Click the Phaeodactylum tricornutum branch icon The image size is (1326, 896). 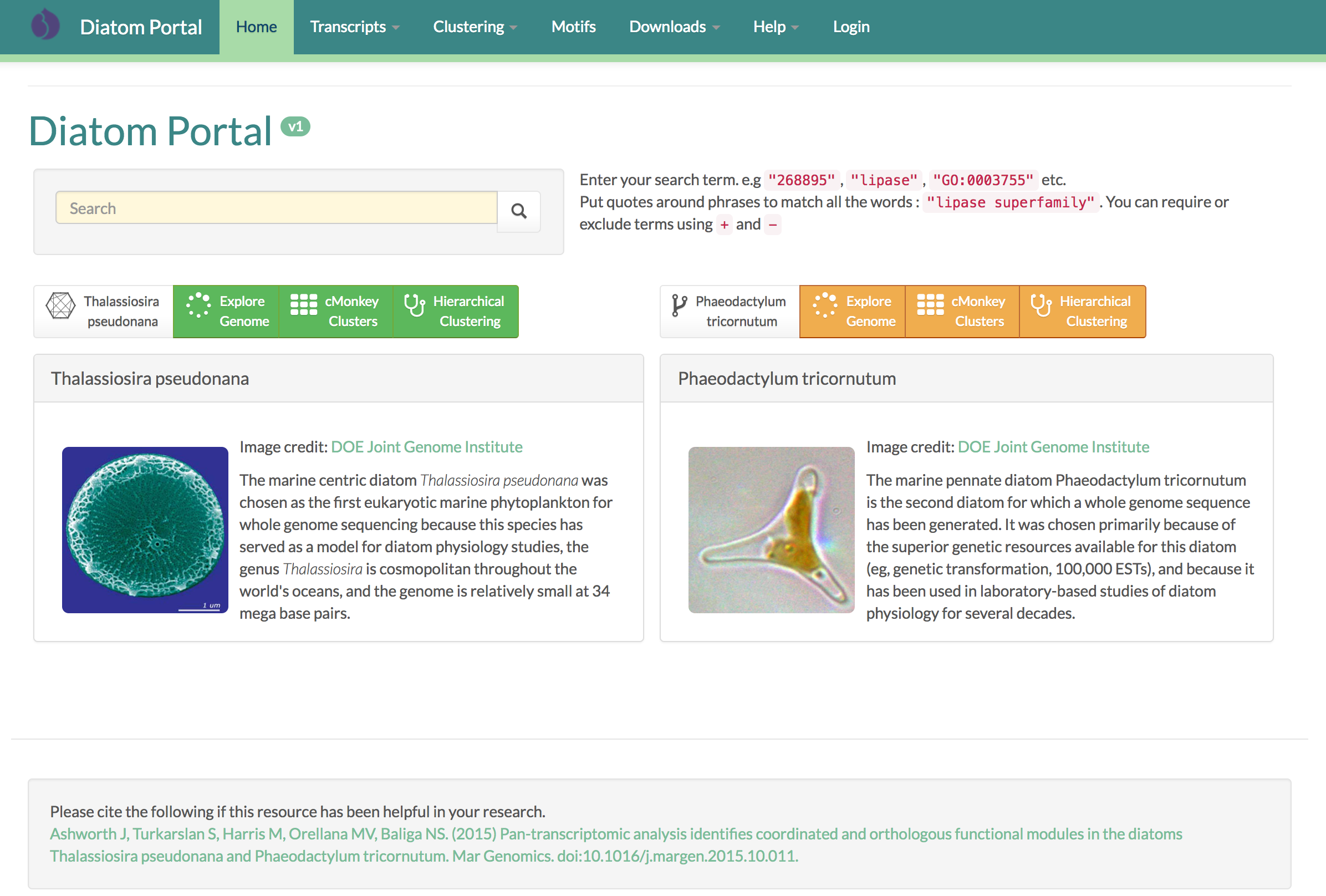pos(679,306)
